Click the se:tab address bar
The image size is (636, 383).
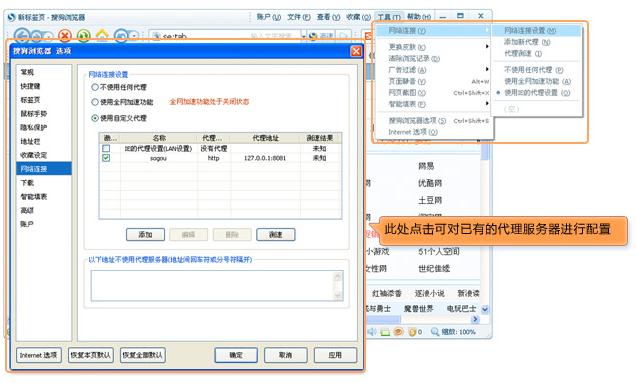(225, 37)
